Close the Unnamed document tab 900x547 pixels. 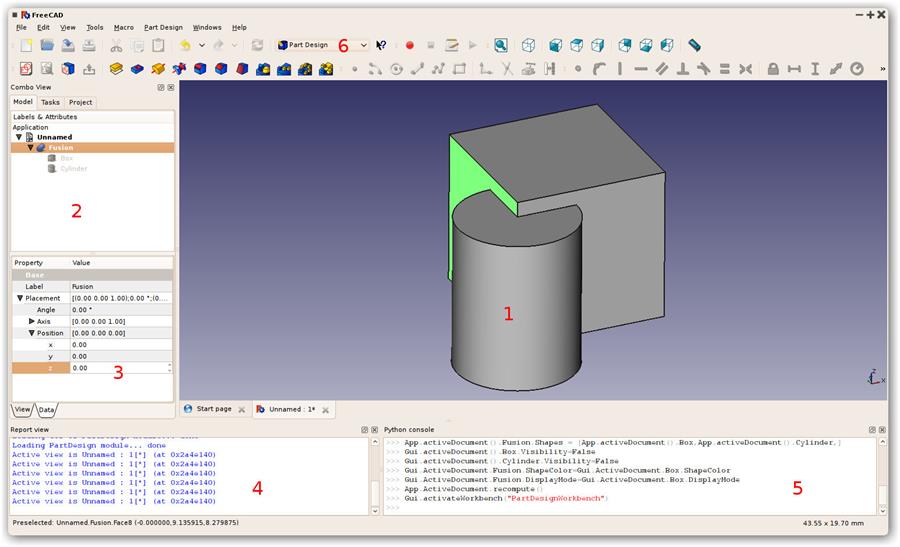[x=326, y=409]
